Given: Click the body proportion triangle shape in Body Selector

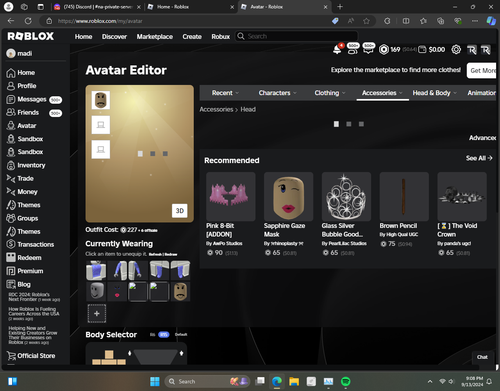Looking at the screenshot, I should click(x=155, y=357).
